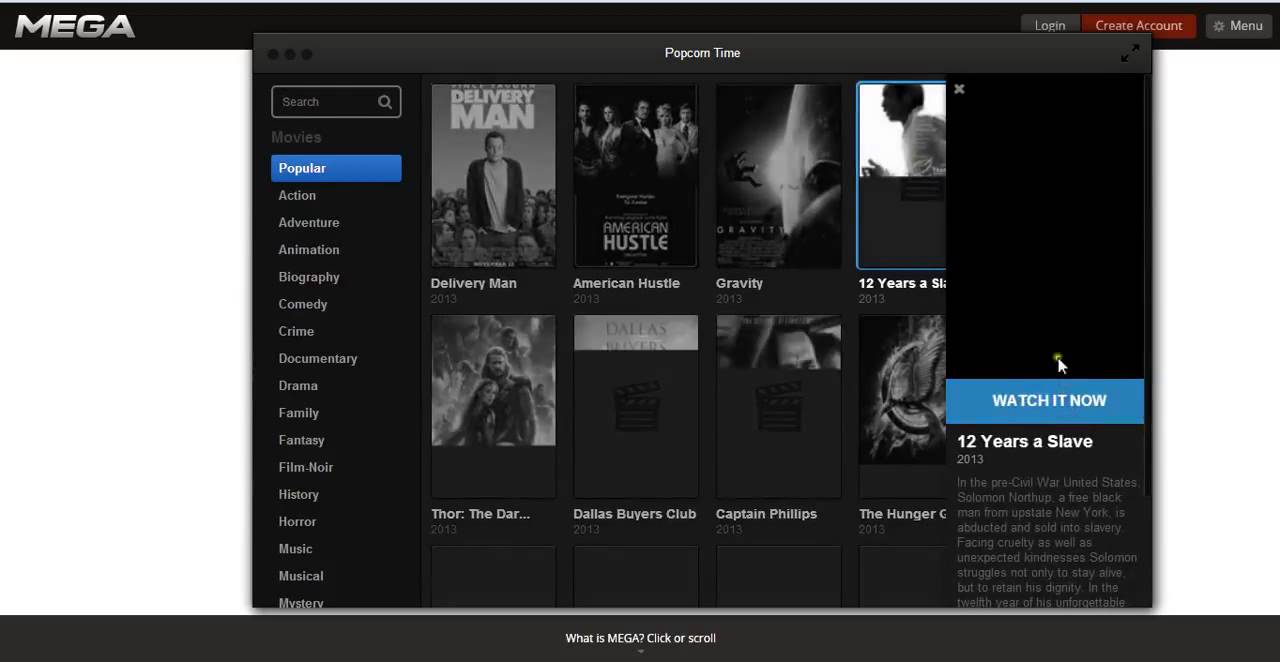Select the History genre

[298, 494]
